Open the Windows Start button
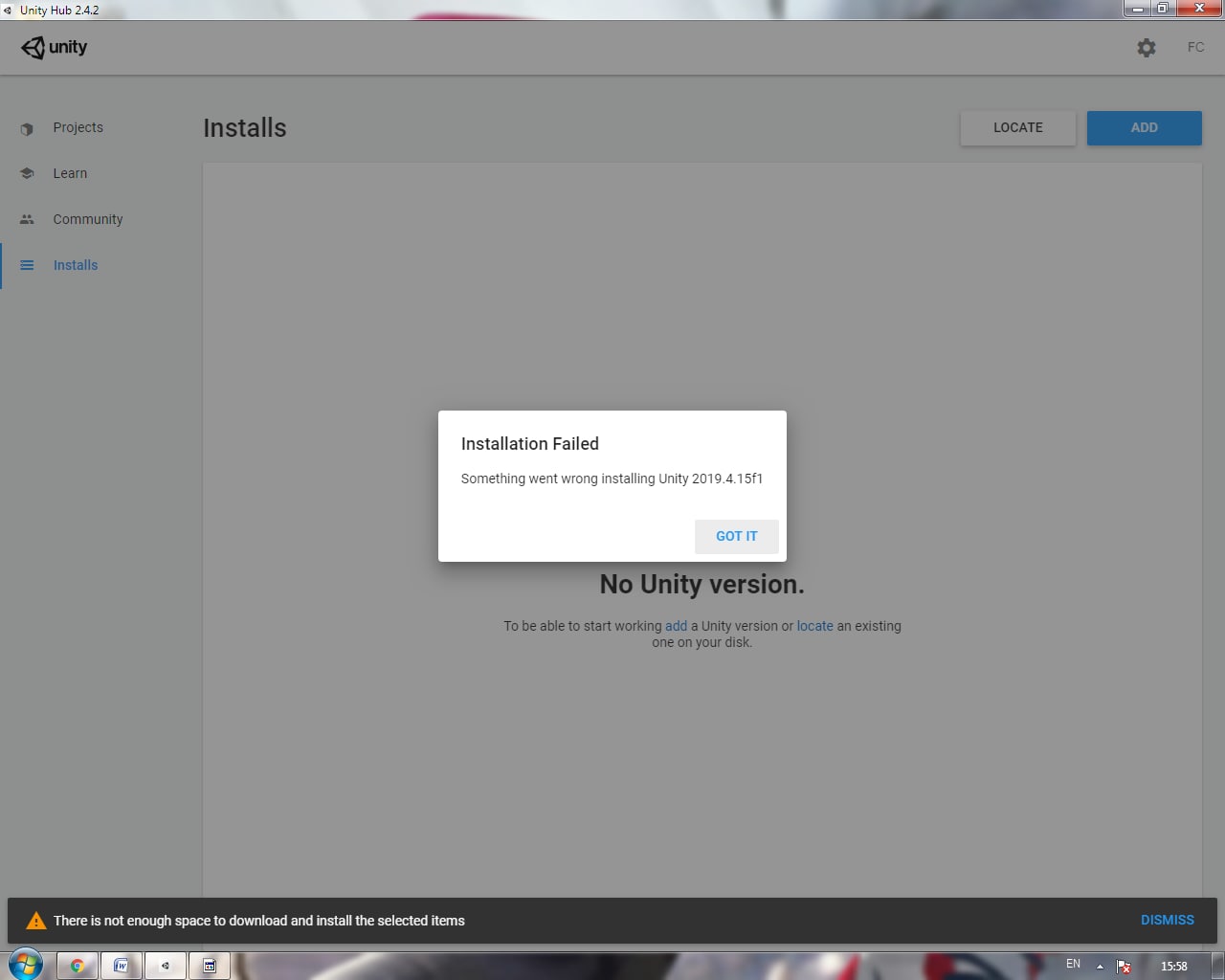Screen dimensions: 1225x980 (26, 965)
